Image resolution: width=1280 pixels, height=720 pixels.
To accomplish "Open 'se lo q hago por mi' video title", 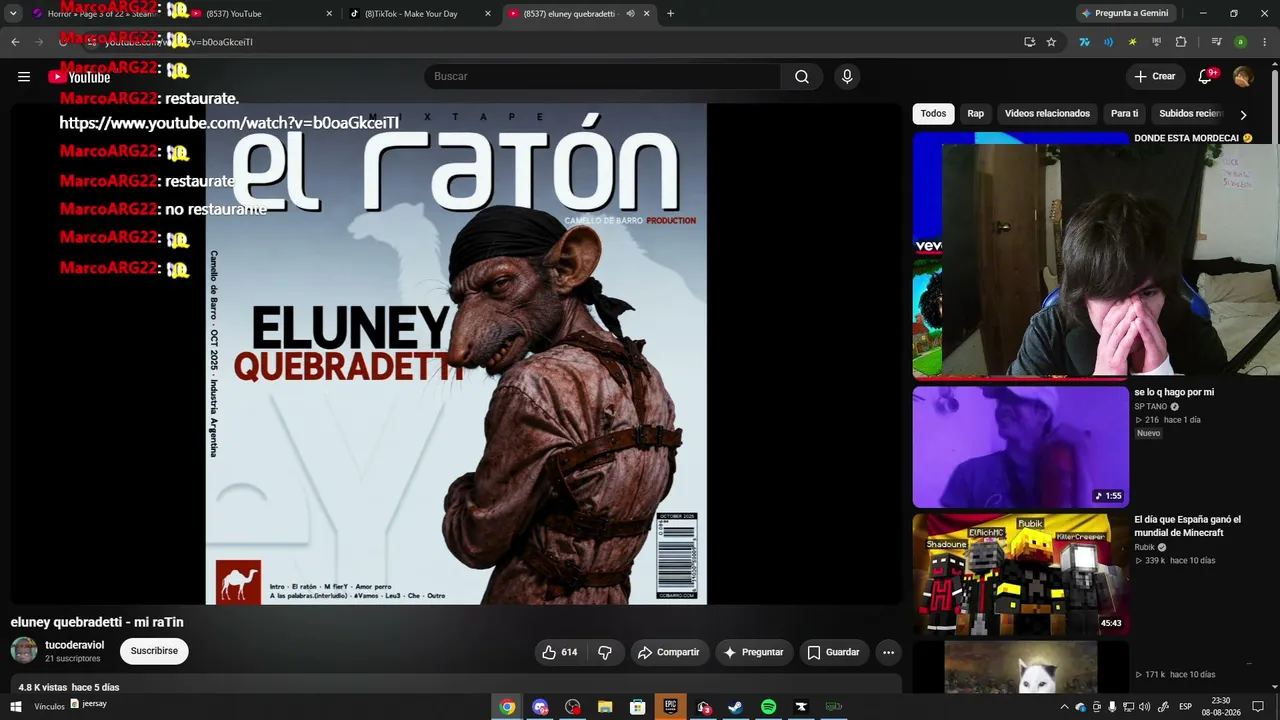I will click(x=1174, y=392).
